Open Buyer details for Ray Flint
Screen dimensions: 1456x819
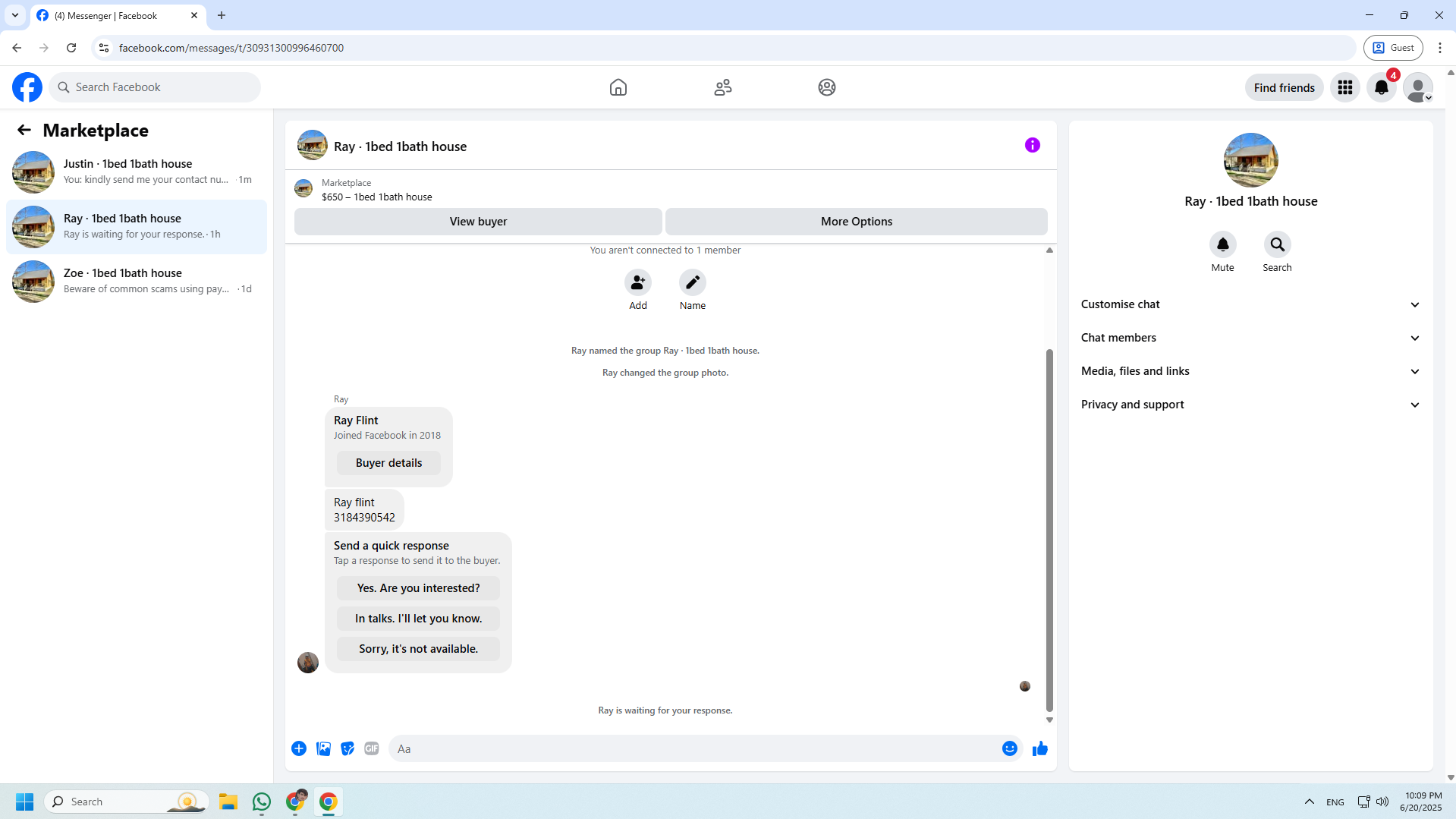tap(388, 463)
